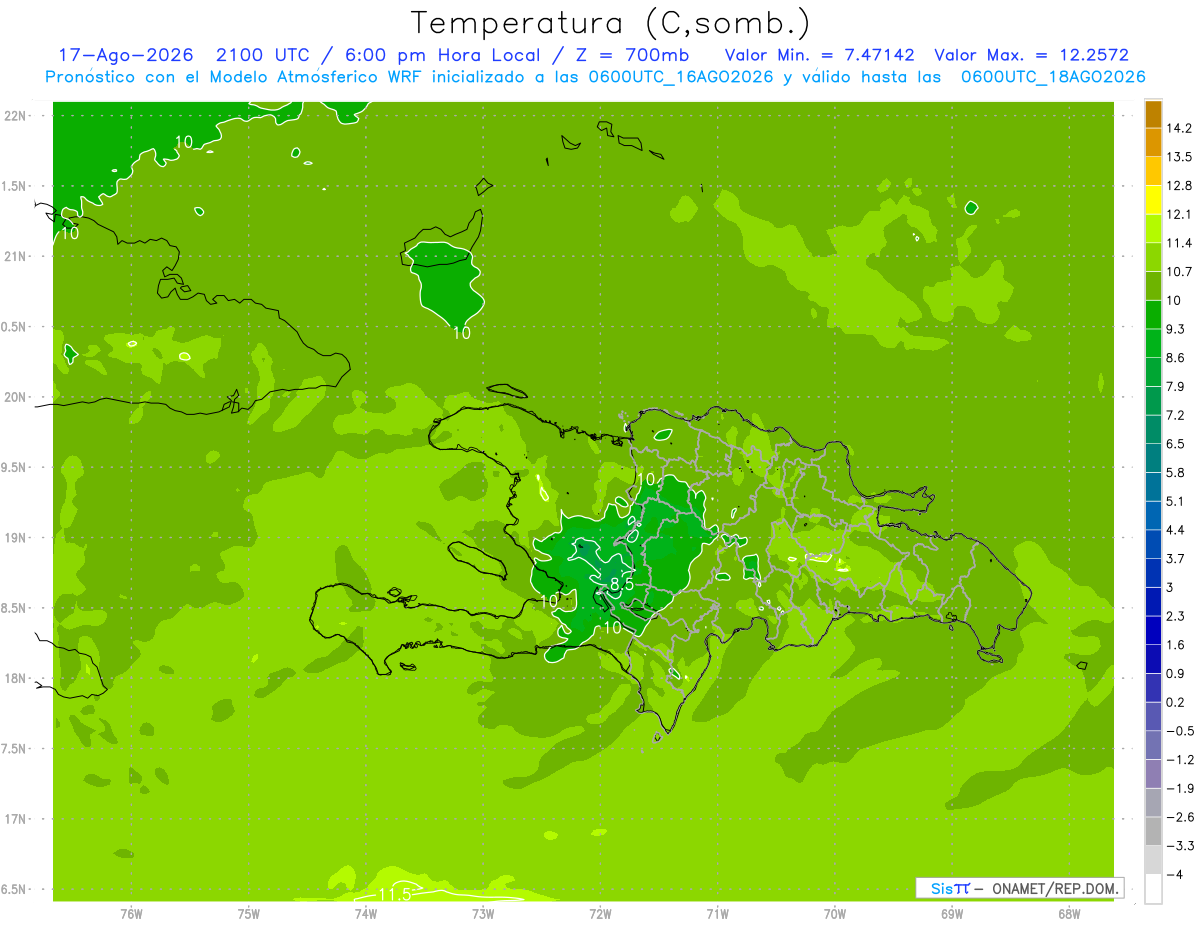The height and width of the screenshot is (927, 1200).
Task: Click the '22N' latitude axis label
Action: coord(17,116)
